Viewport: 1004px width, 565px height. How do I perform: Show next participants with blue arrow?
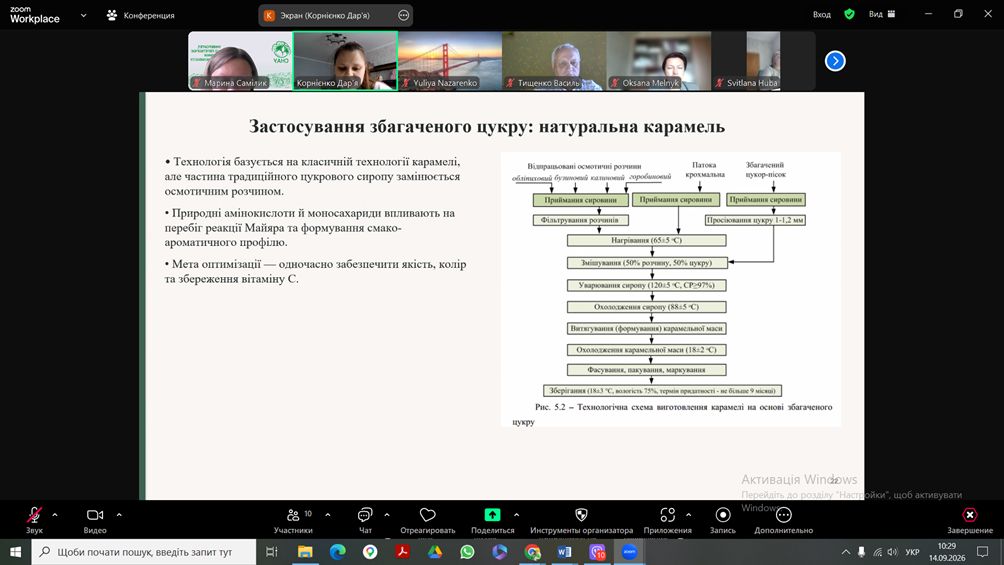click(x=835, y=61)
